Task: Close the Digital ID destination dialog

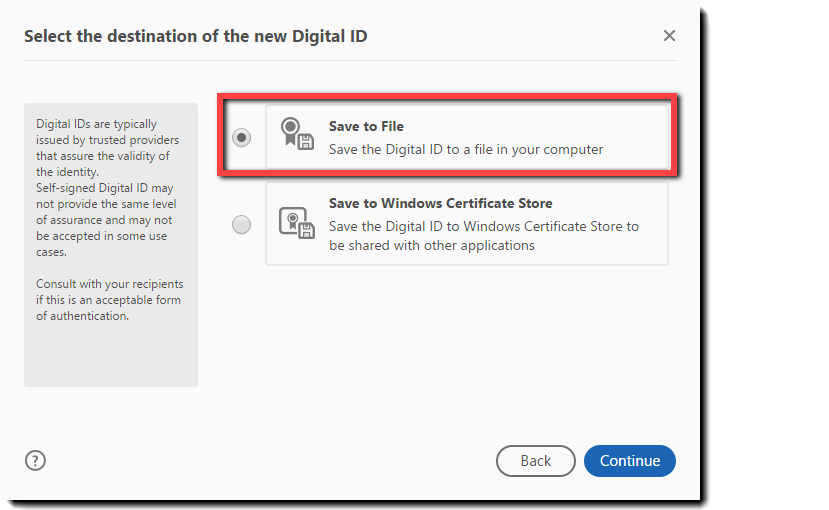Action: coord(669,36)
